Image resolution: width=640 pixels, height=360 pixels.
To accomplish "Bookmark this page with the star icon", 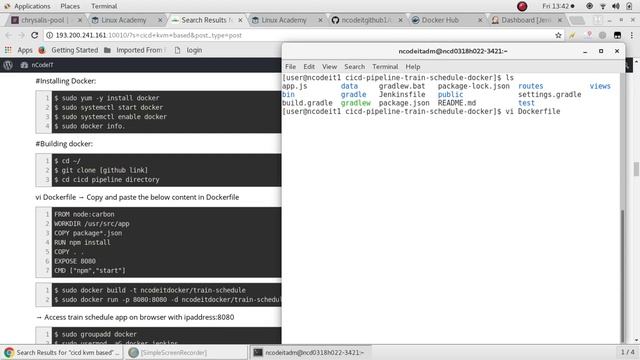I will (558, 36).
